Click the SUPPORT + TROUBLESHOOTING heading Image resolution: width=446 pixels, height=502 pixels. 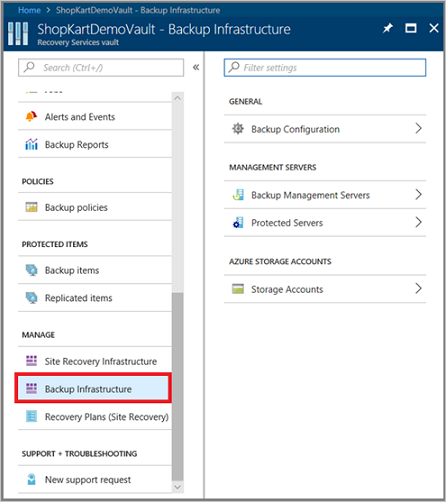pyautogui.click(x=79, y=454)
